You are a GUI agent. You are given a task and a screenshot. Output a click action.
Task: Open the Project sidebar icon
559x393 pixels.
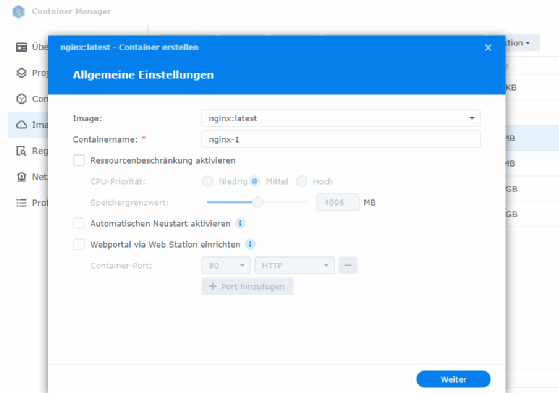[x=21, y=73]
